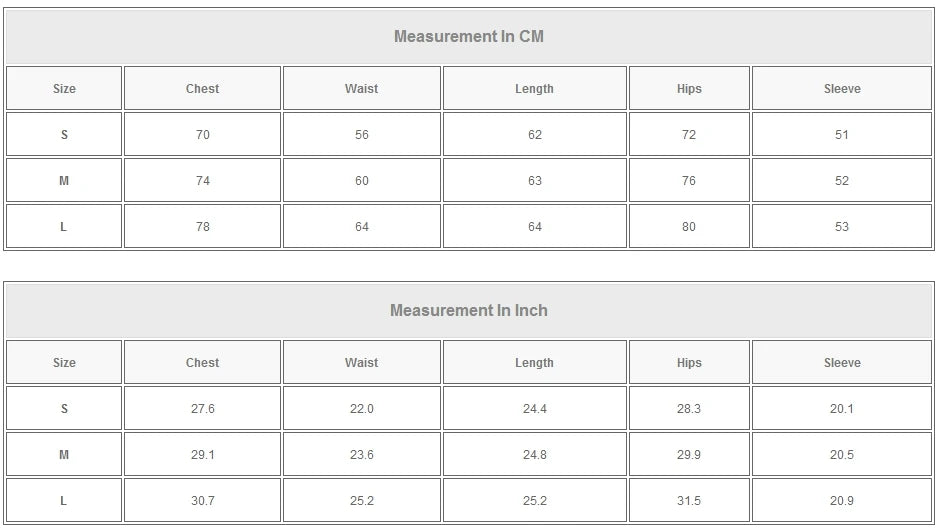Image resolution: width=939 pixels, height=530 pixels.
Task: Select the sleeve value 52 for size M
Action: coord(842,181)
